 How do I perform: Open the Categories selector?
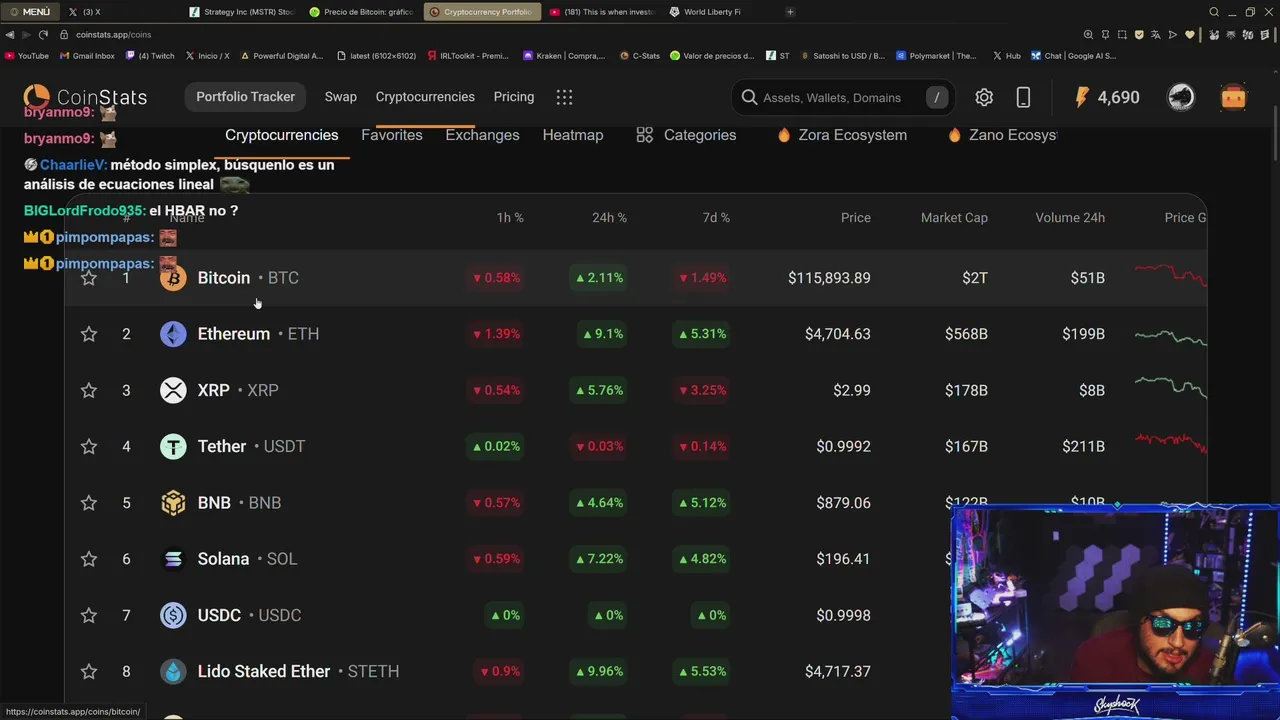pyautogui.click(x=686, y=135)
